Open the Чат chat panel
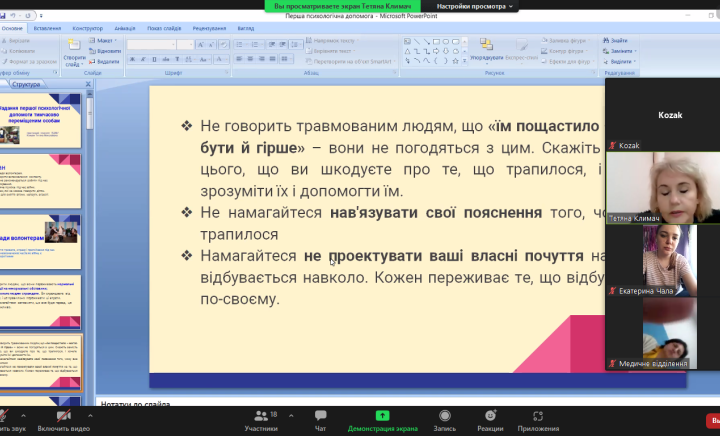720x436 pixels. coord(321,421)
